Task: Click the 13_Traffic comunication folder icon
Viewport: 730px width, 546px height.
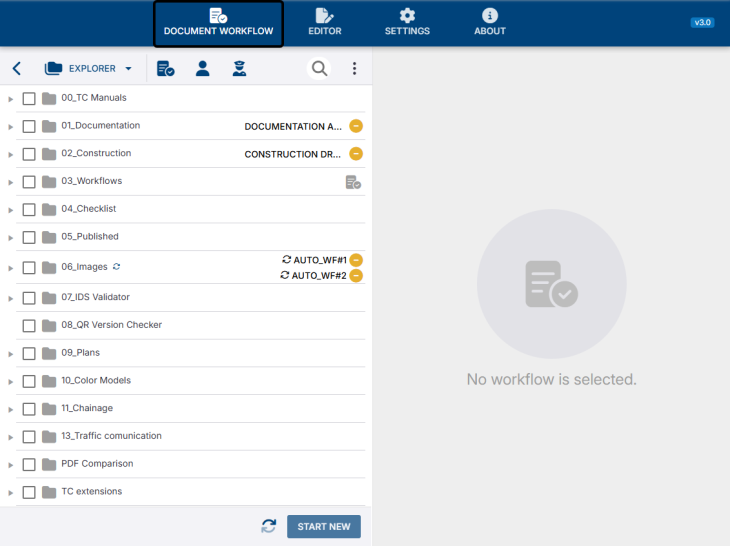Action: pyautogui.click(x=49, y=437)
